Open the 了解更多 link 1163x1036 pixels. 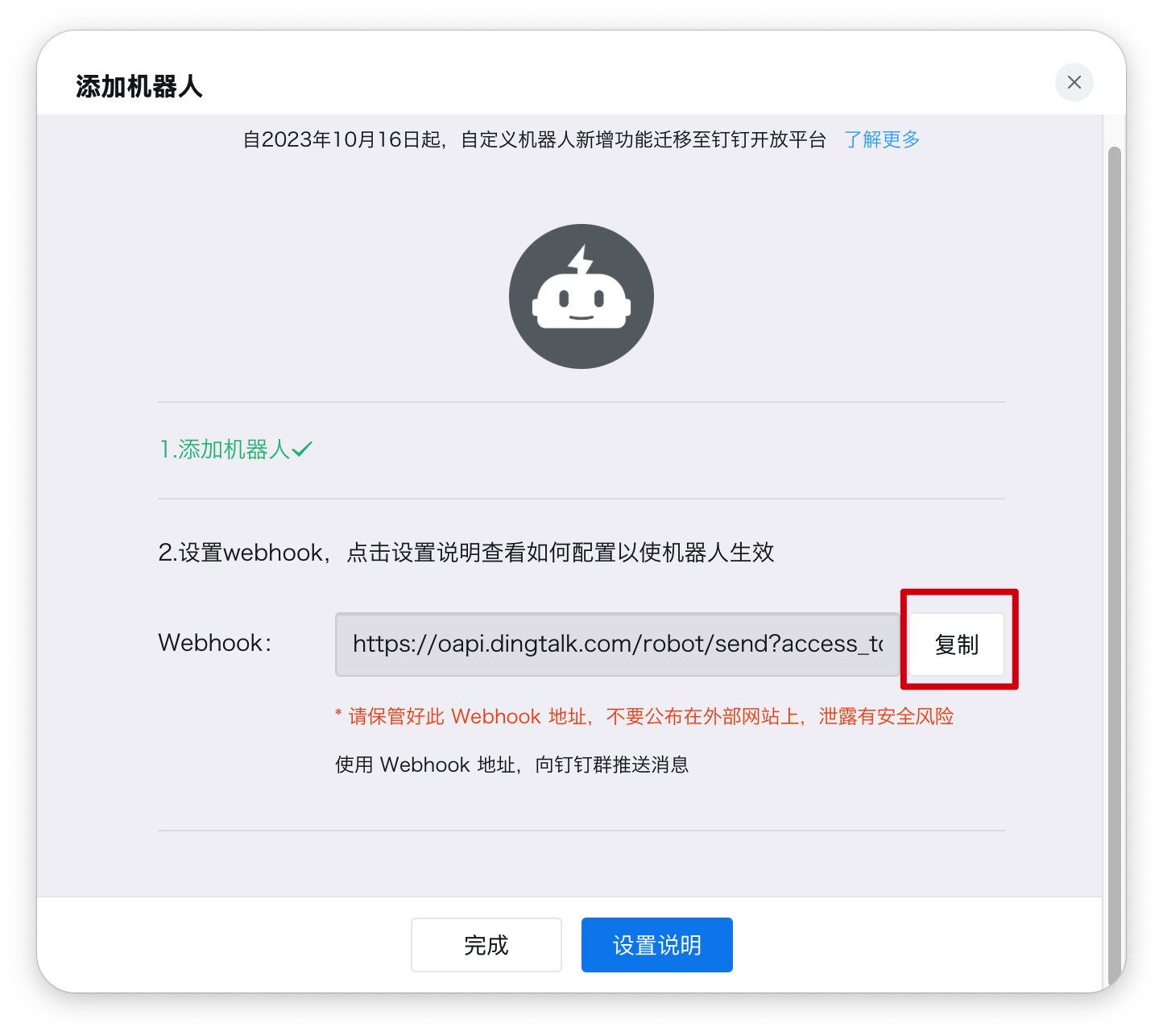(882, 139)
